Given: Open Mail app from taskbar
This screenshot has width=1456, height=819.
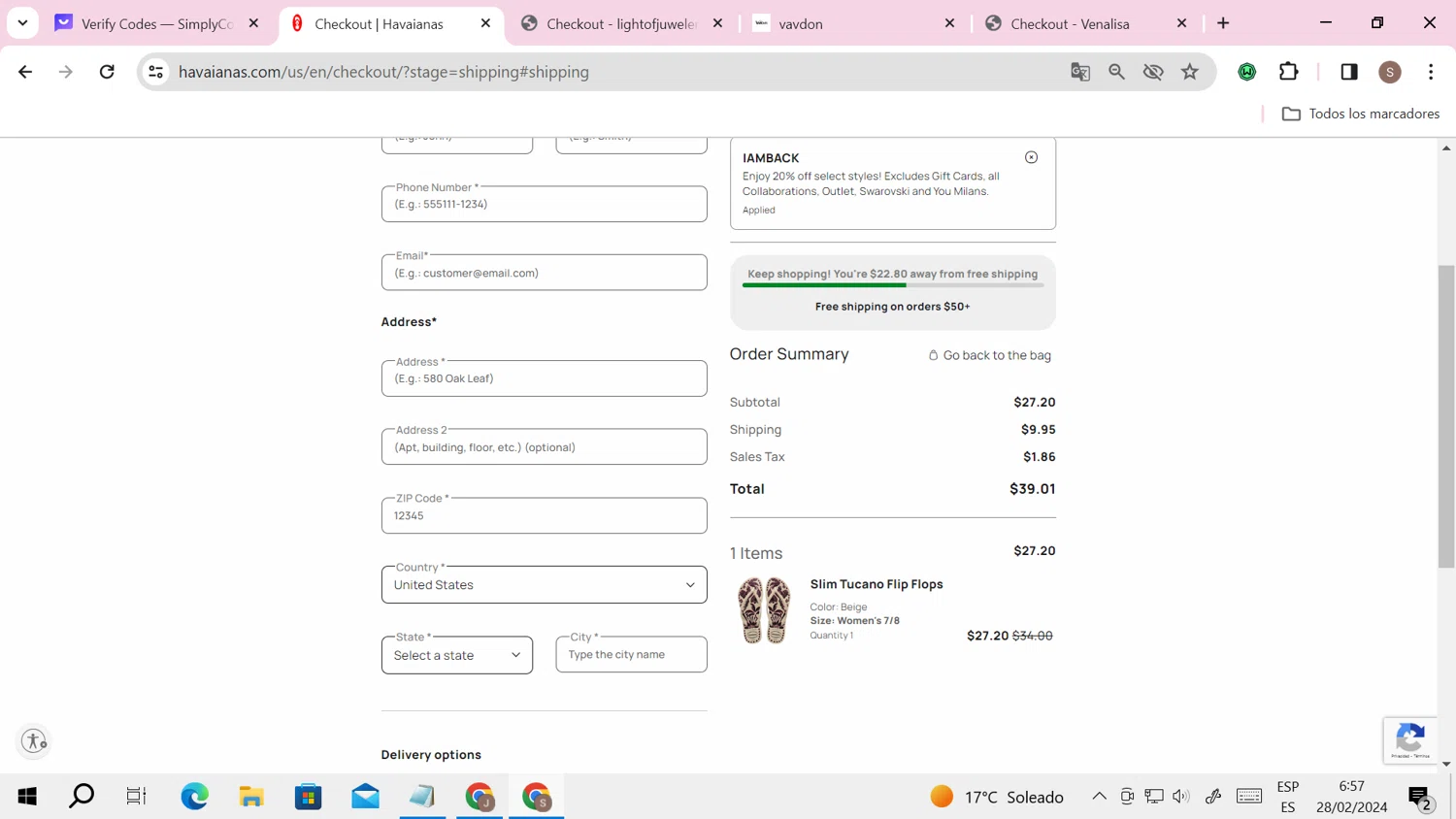Looking at the screenshot, I should click(366, 797).
